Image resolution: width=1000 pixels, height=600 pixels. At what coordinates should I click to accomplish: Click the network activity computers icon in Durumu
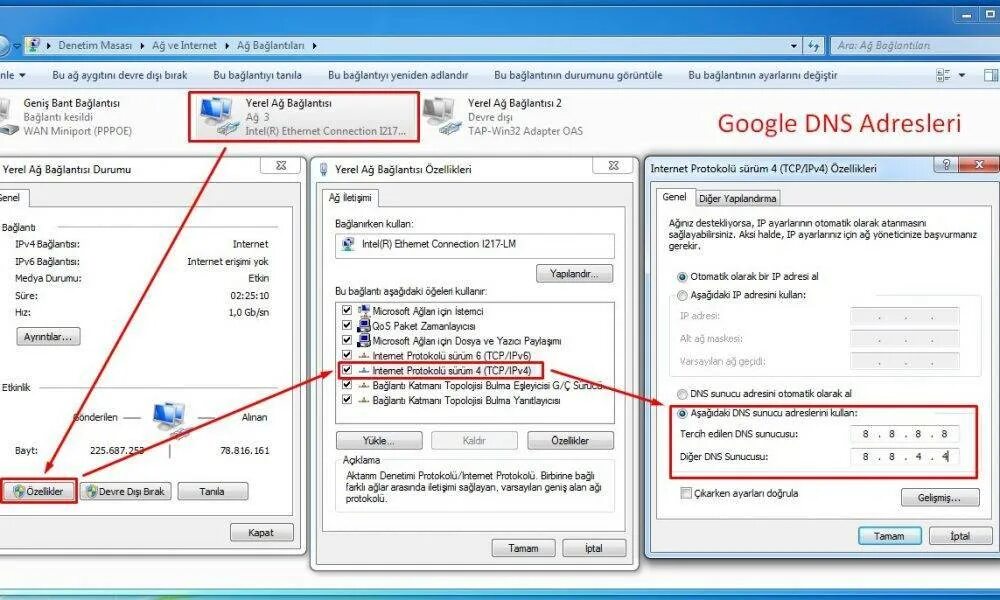pyautogui.click(x=170, y=419)
